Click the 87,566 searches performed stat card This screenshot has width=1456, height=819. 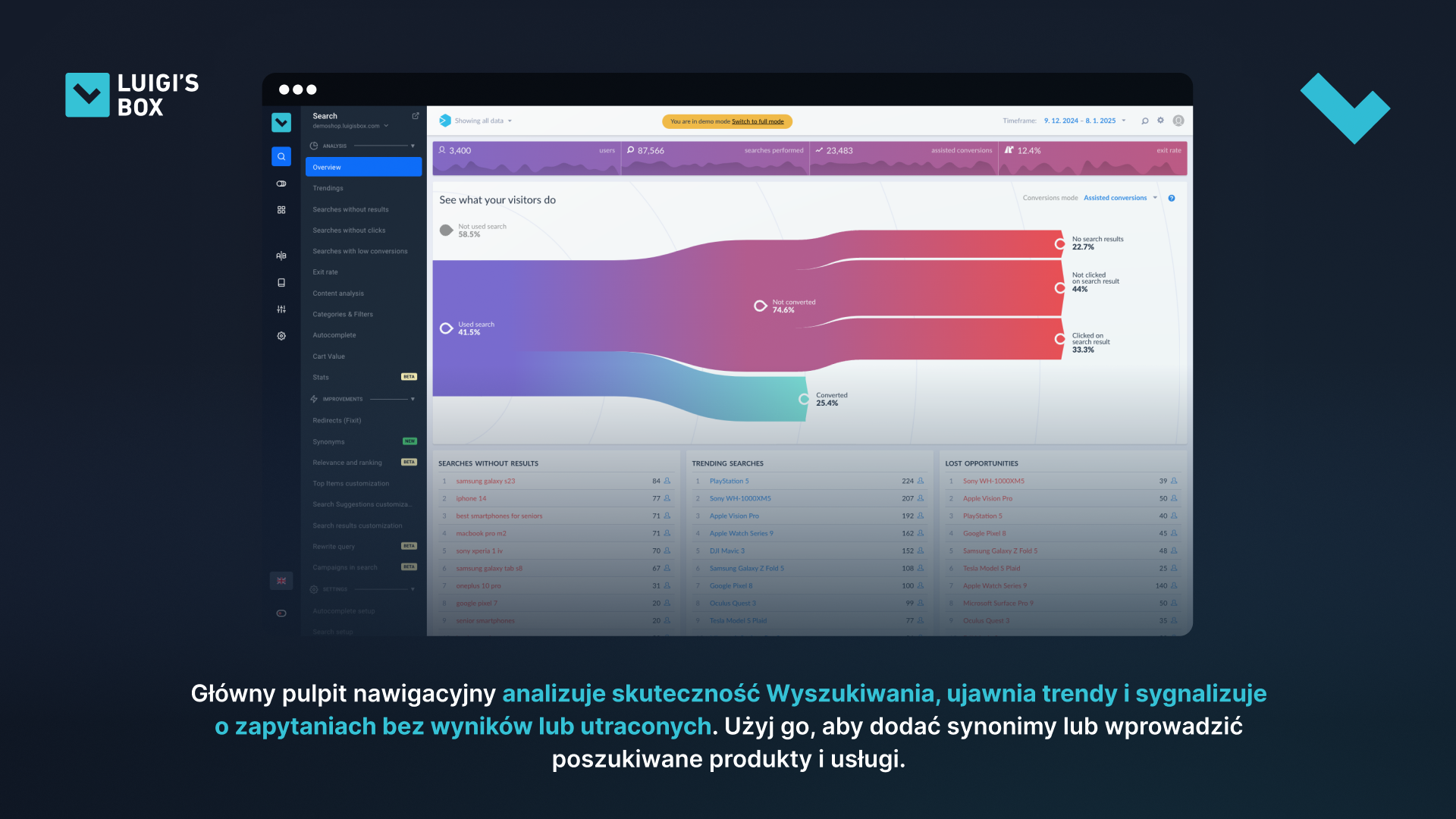click(715, 158)
